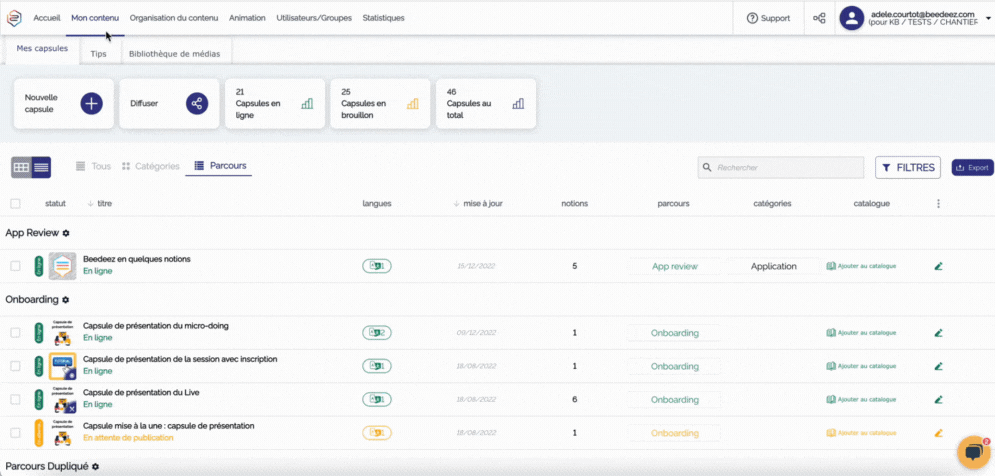Switch to grid view icon
This screenshot has width=995, height=476.
click(x=21, y=167)
